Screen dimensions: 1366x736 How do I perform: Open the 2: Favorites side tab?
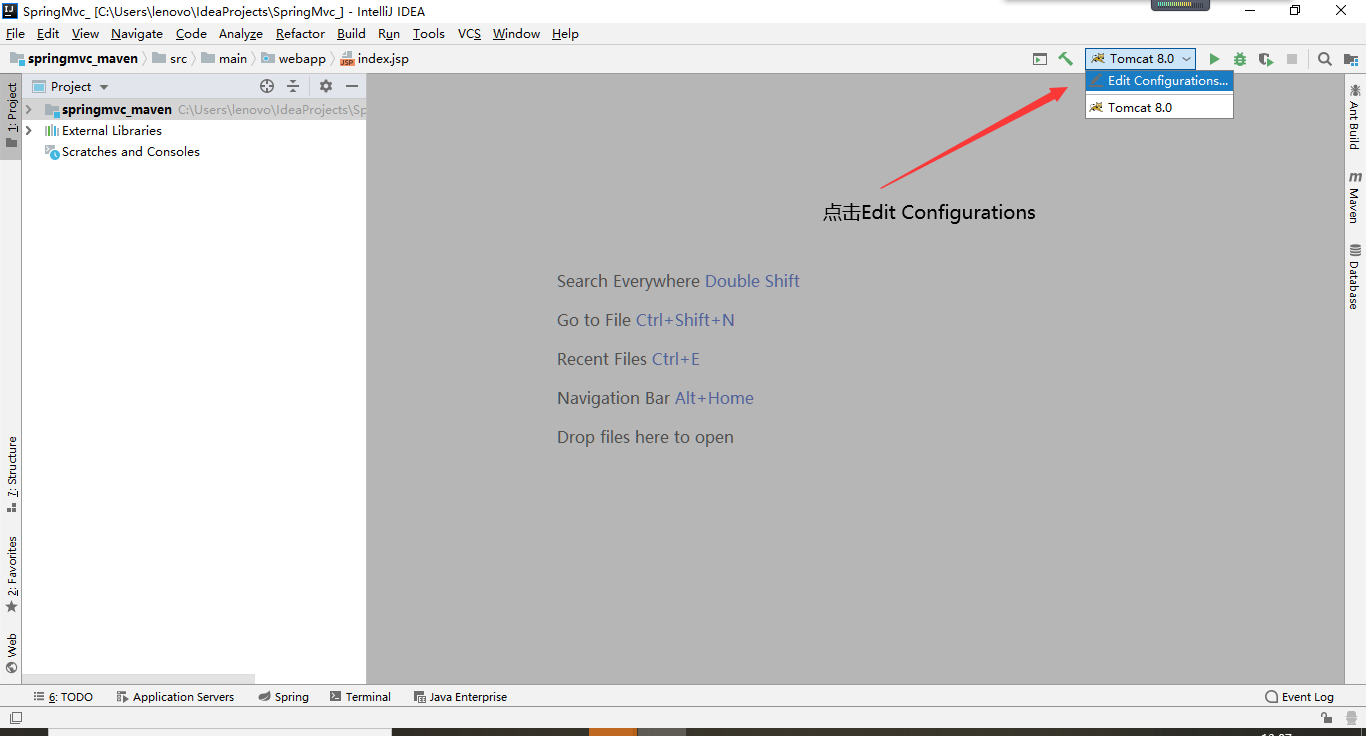pos(12,574)
